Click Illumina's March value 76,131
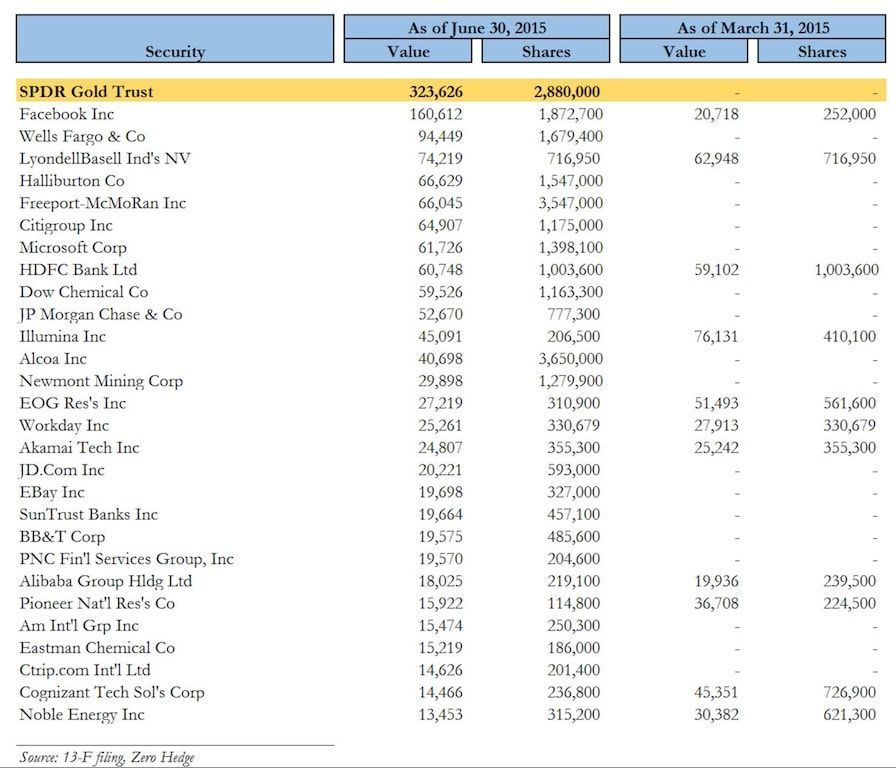This screenshot has height=768, width=896. pyautogui.click(x=718, y=336)
